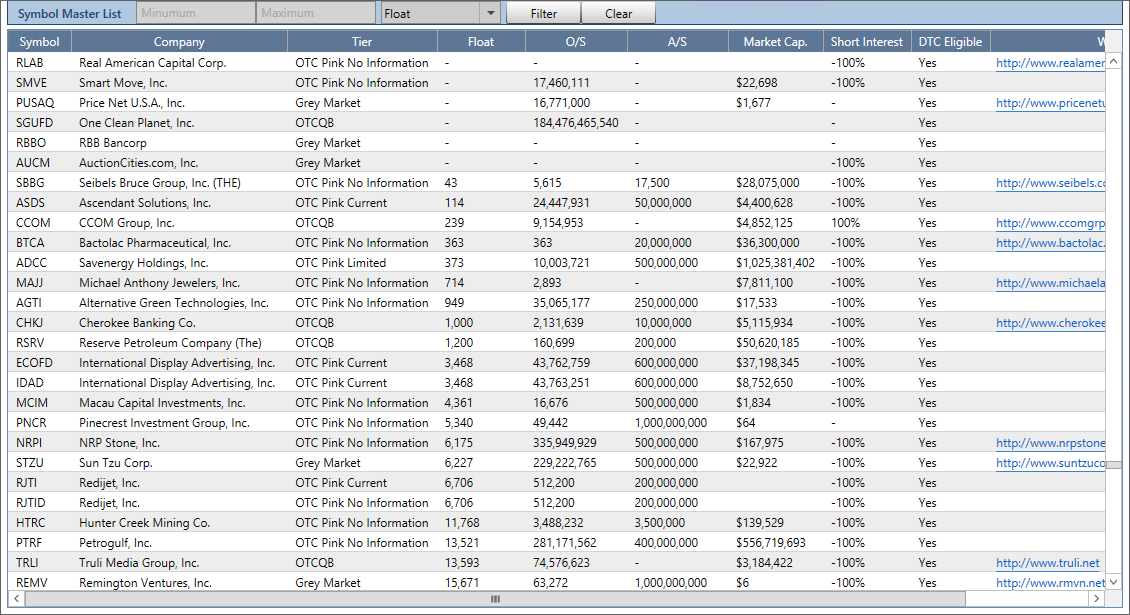Select the HTRC symbol cell
The image size is (1130, 615).
coord(30,523)
